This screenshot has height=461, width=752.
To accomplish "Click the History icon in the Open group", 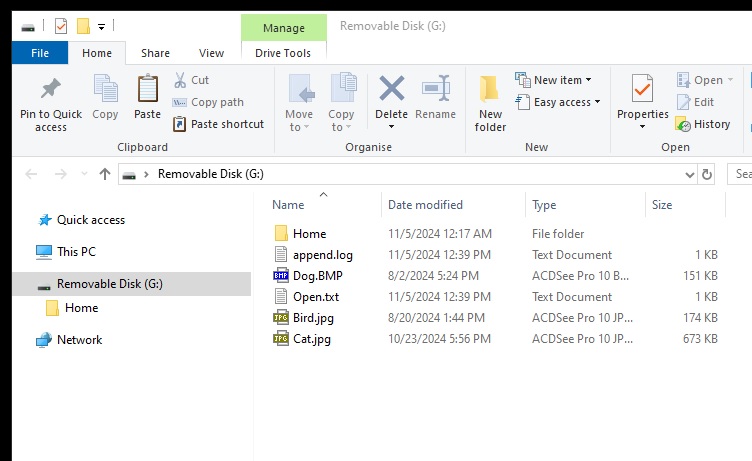I will (683, 124).
